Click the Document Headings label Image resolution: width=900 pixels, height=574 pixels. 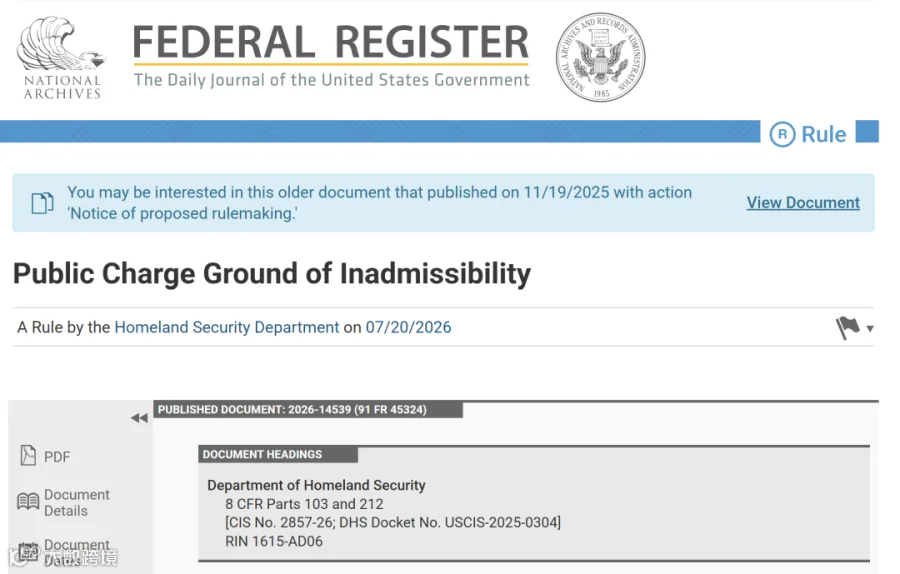pyautogui.click(x=262, y=455)
